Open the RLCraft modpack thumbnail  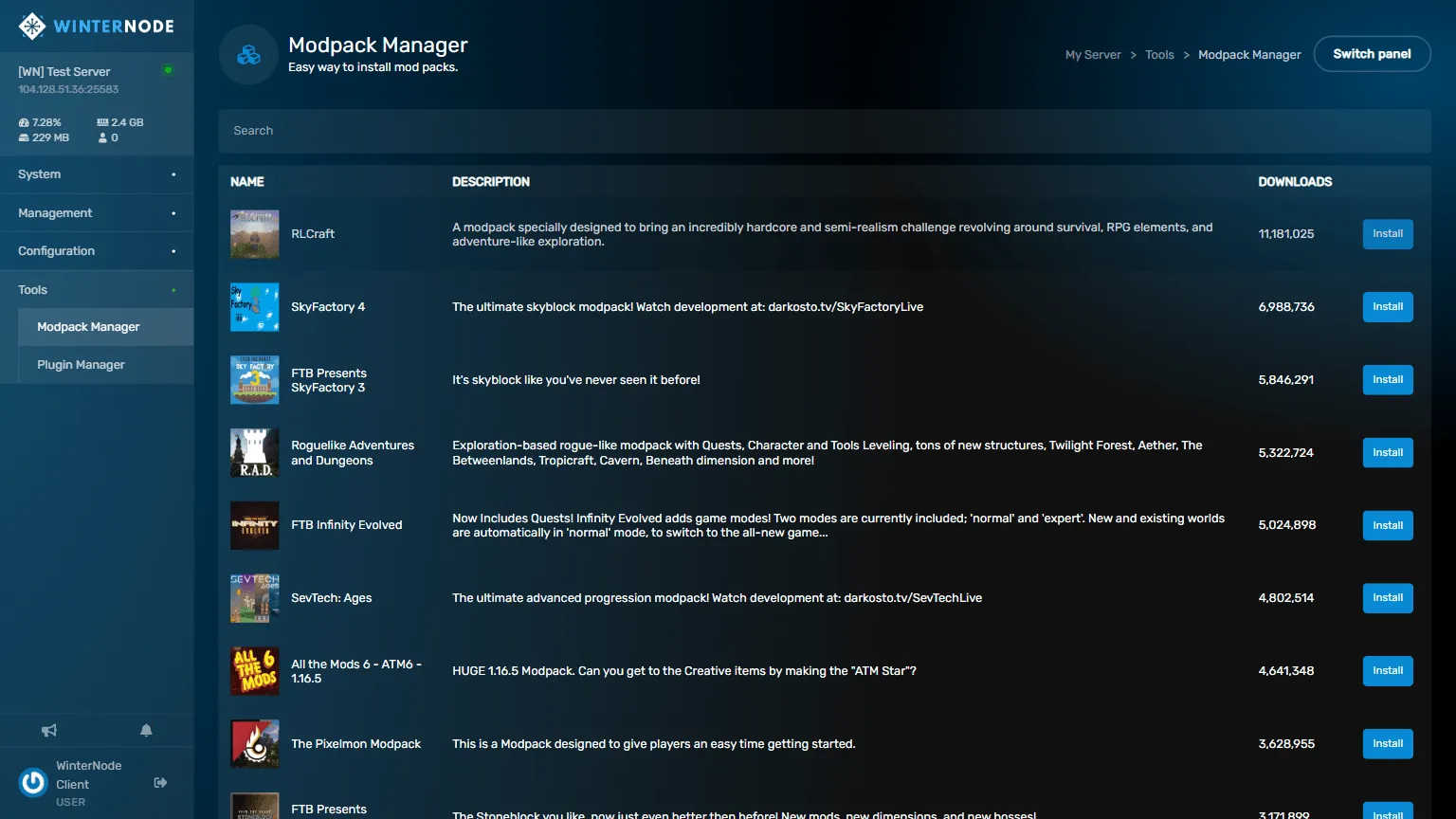(255, 234)
